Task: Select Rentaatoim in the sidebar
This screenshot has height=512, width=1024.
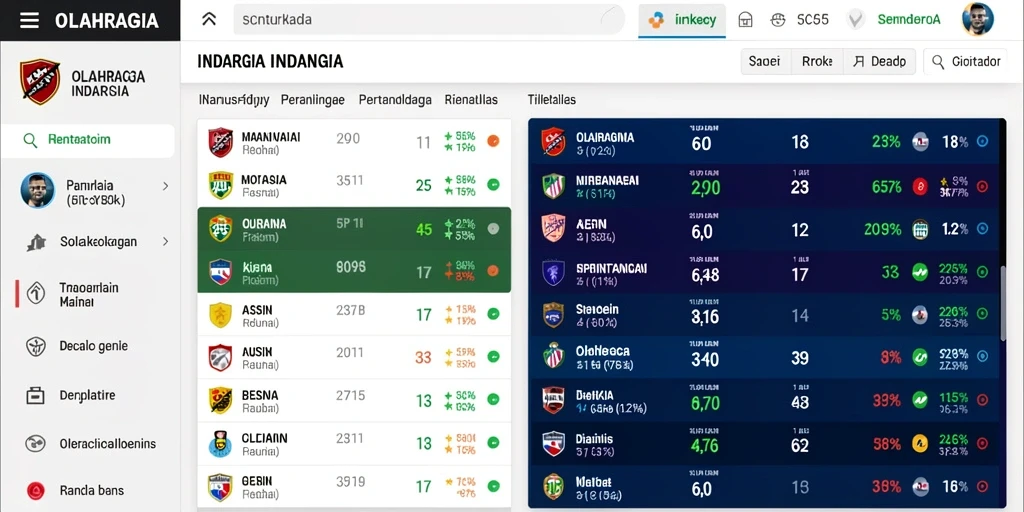Action: [x=88, y=140]
